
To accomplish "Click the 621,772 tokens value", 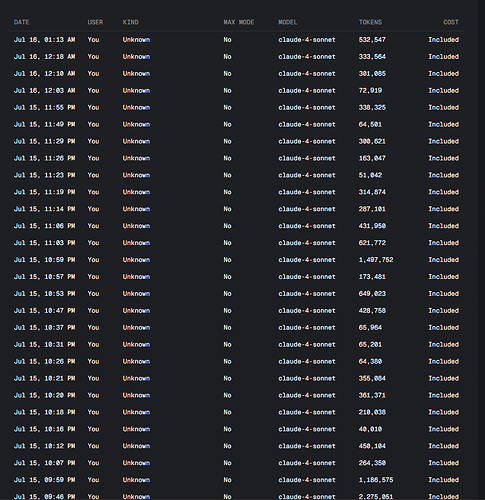I will (x=372, y=243).
